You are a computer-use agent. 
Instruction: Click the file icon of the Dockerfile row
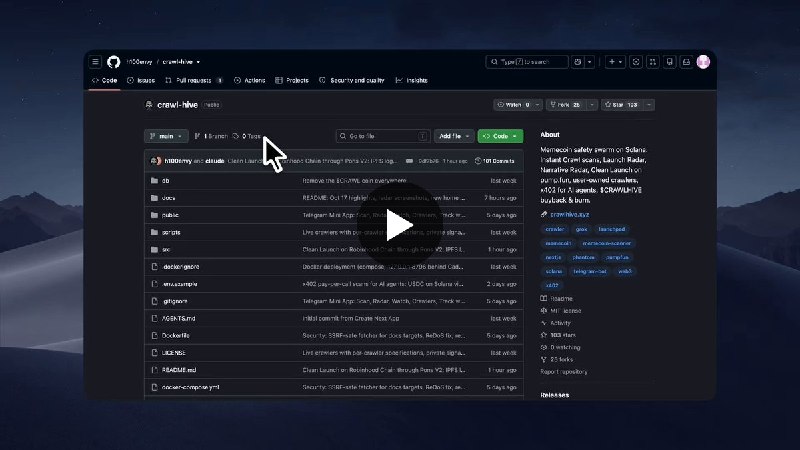[155, 336]
